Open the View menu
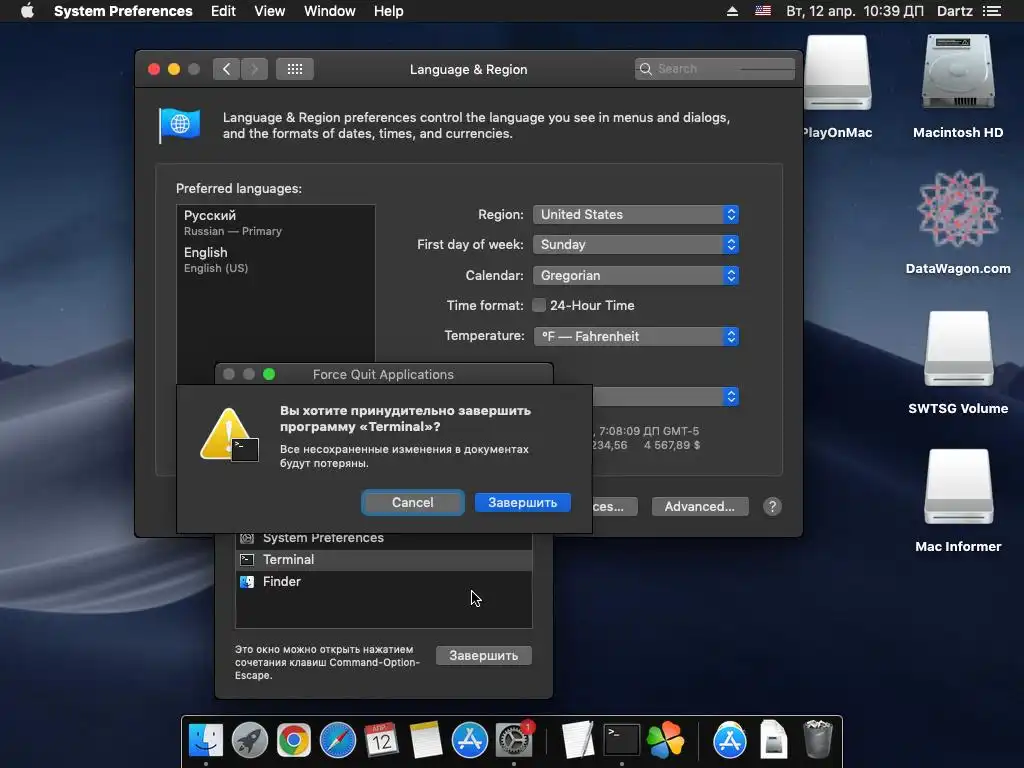Image resolution: width=1024 pixels, height=768 pixels. (269, 11)
